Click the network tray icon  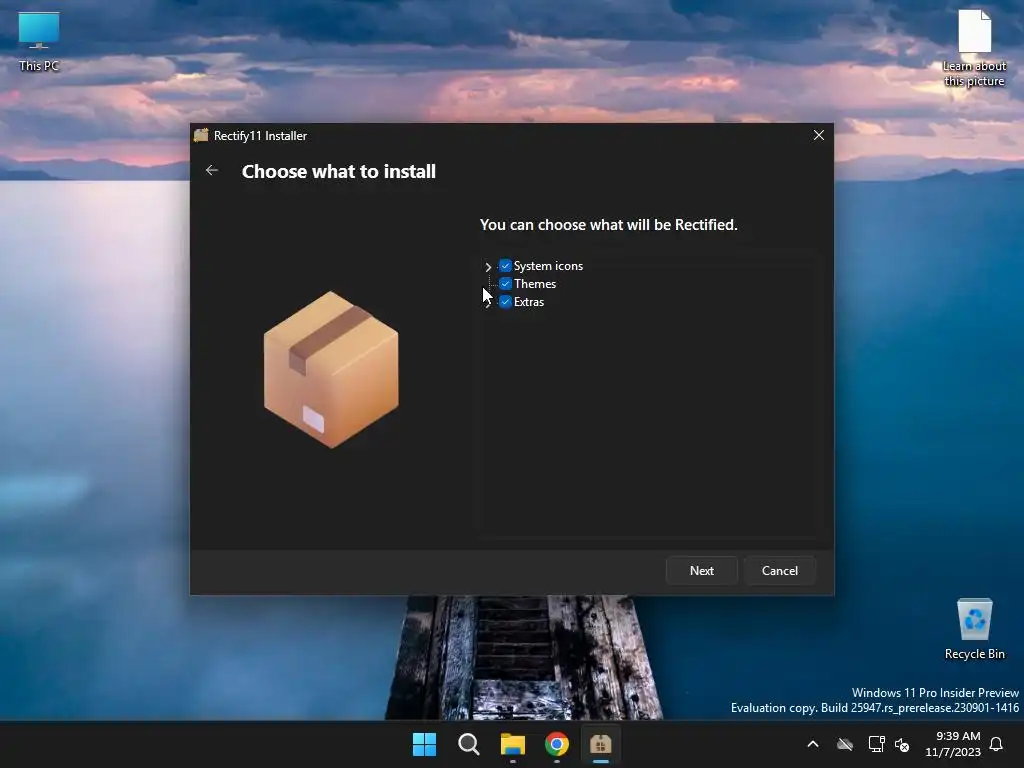point(876,744)
